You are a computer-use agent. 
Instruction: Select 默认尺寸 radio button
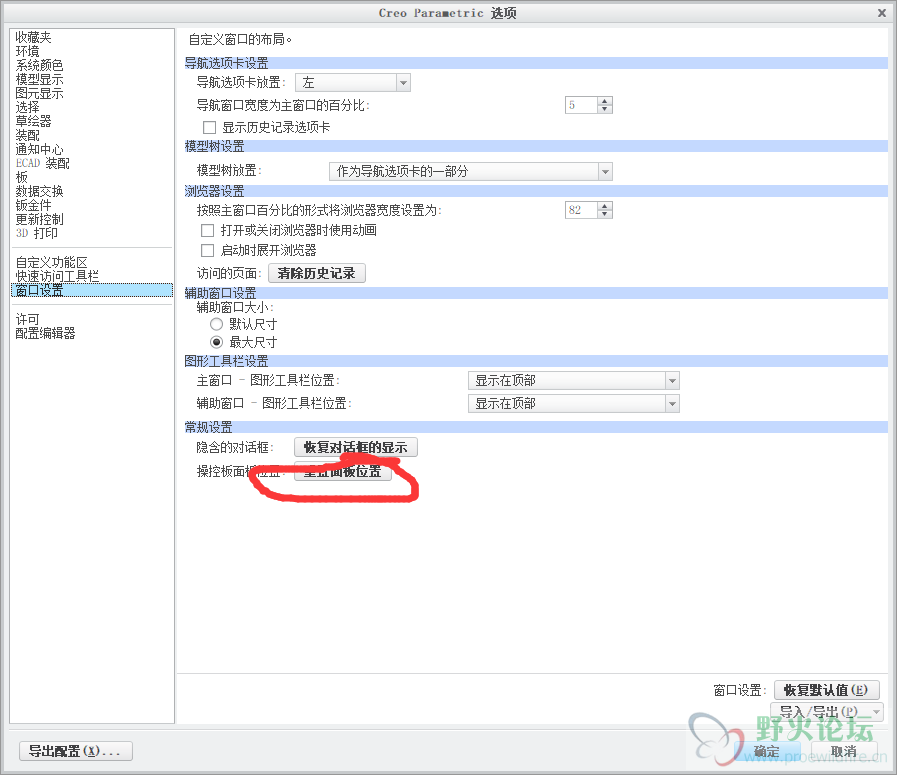(x=216, y=324)
